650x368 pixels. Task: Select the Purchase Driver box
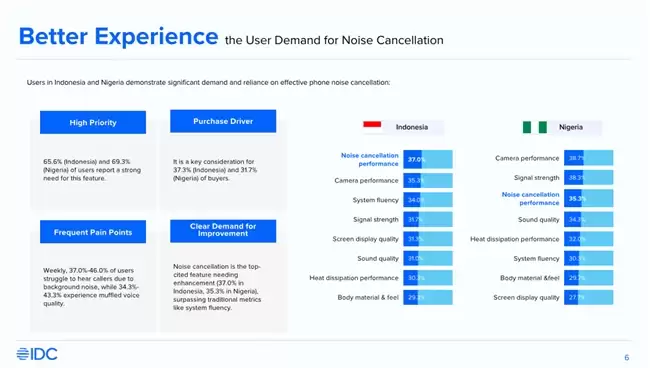tap(223, 121)
